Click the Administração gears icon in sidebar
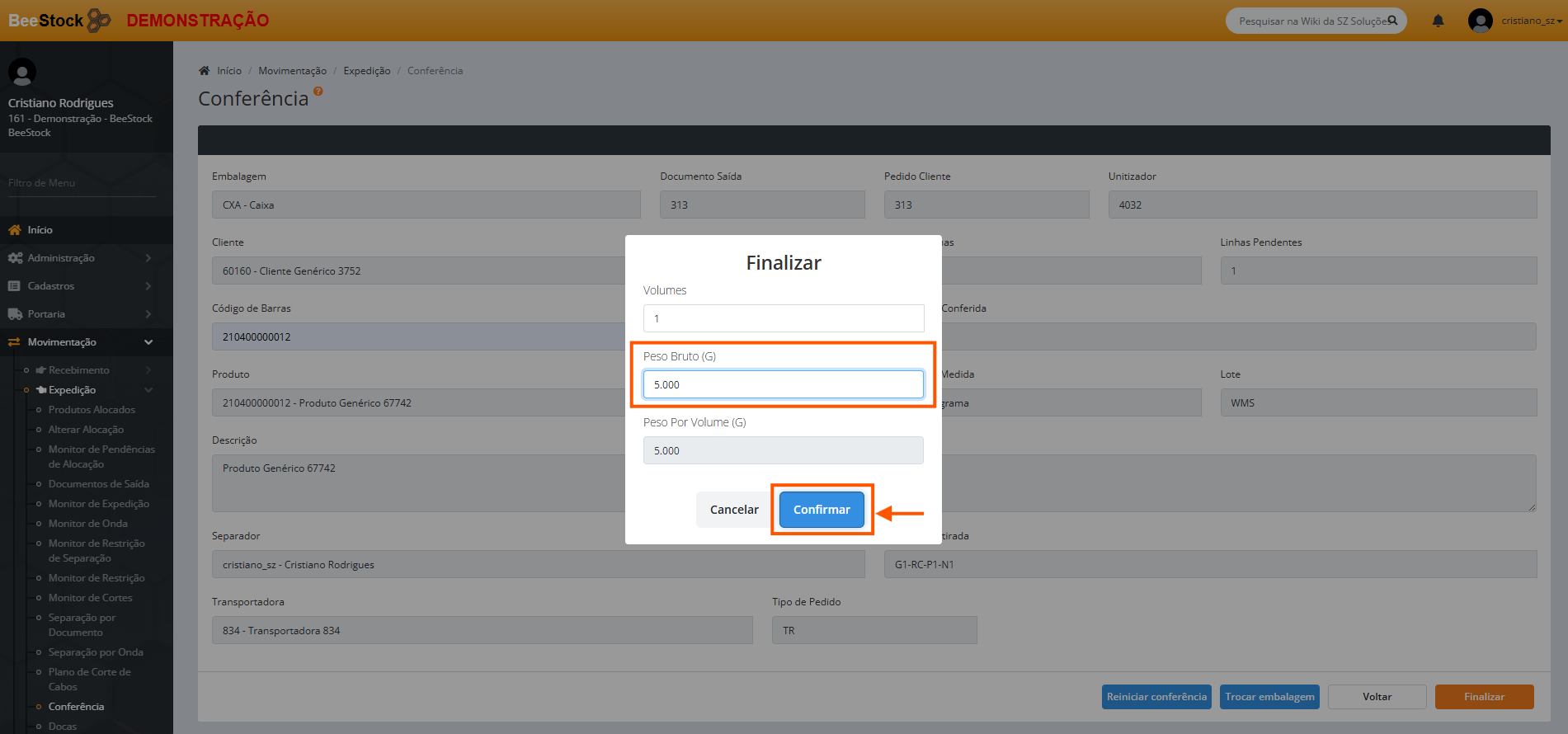Viewport: 1568px width, 734px height. point(15,258)
